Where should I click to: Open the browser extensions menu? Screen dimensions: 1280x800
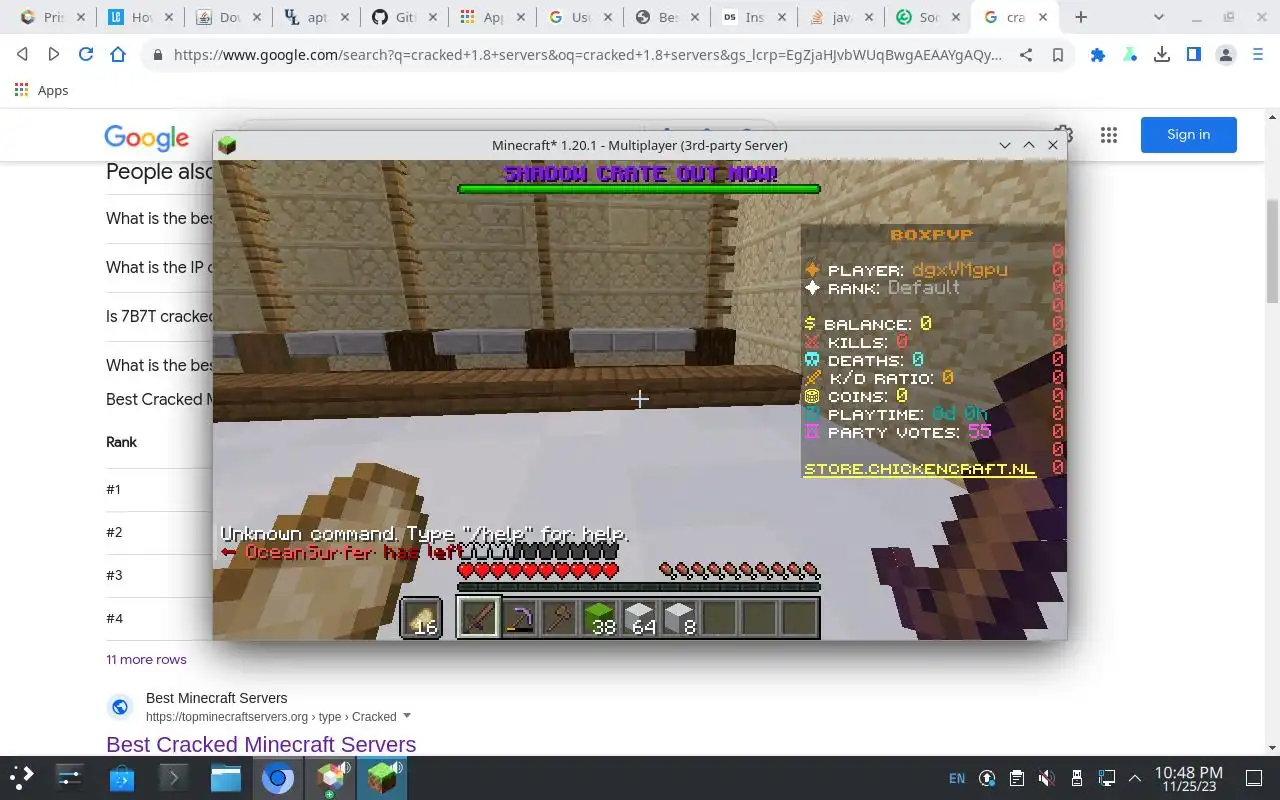point(1098,55)
